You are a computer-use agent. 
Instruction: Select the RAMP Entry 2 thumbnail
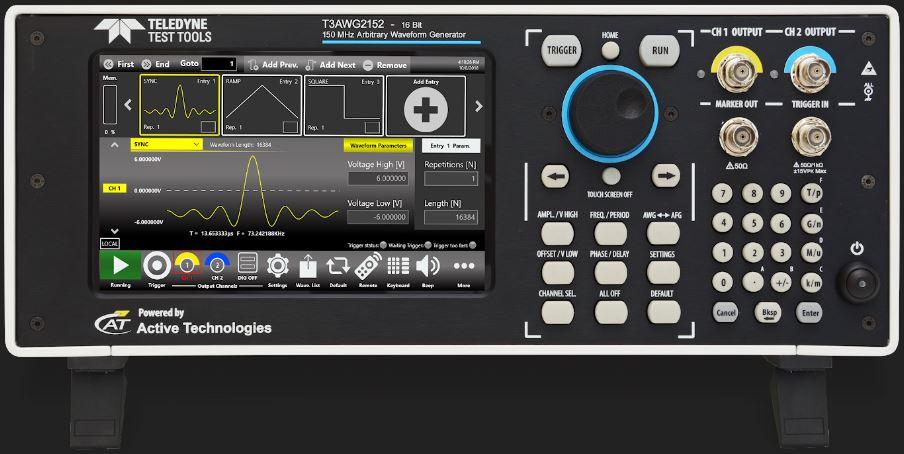(262, 105)
